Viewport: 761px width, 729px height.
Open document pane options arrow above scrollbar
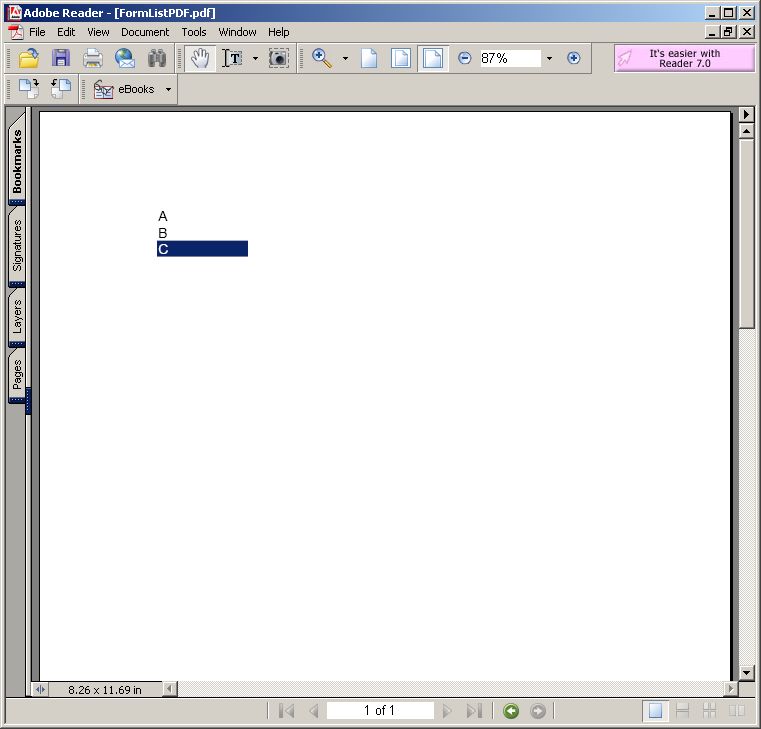746,115
